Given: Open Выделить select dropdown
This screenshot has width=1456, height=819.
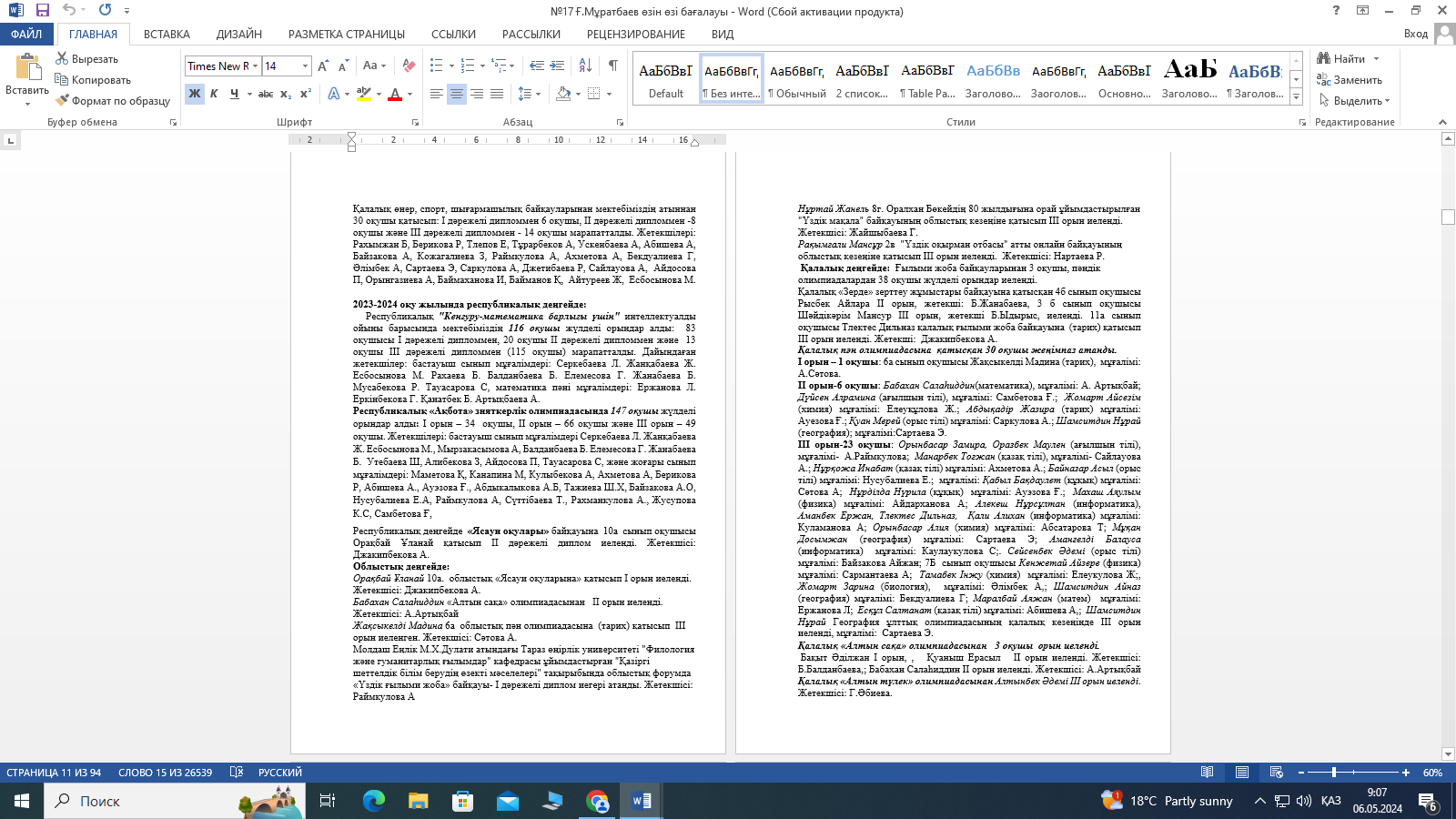Looking at the screenshot, I should 1354,101.
